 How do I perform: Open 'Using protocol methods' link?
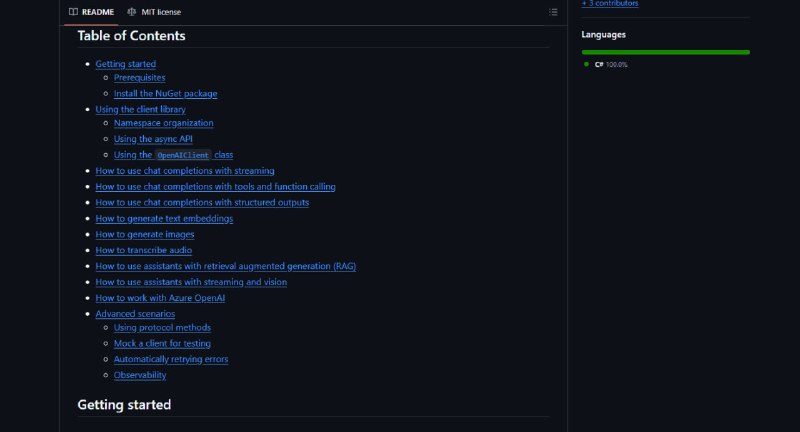click(x=162, y=327)
